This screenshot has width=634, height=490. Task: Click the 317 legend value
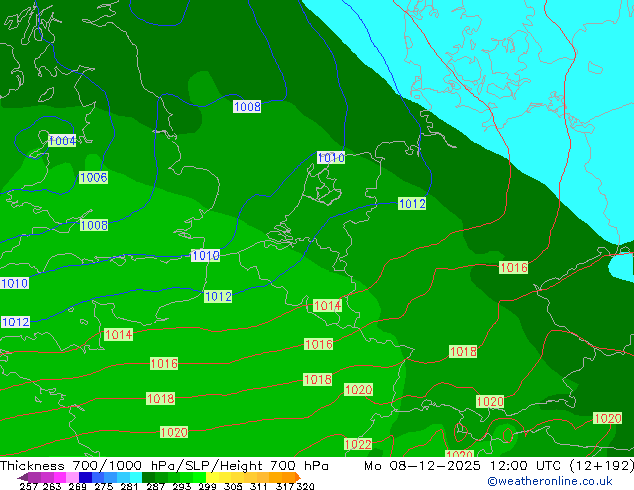tap(285, 486)
